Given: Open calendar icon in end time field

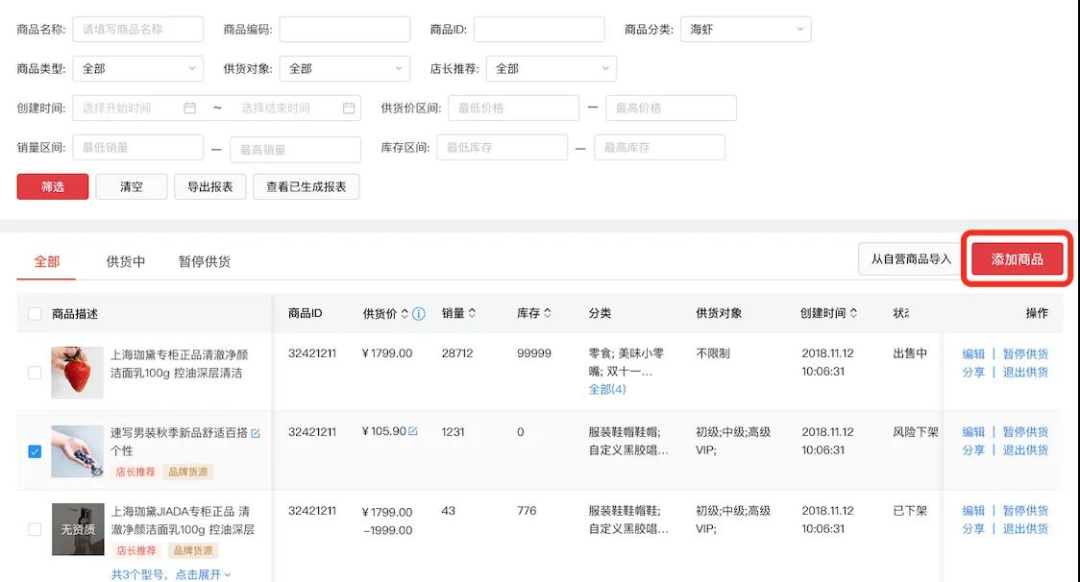Looking at the screenshot, I should (348, 108).
